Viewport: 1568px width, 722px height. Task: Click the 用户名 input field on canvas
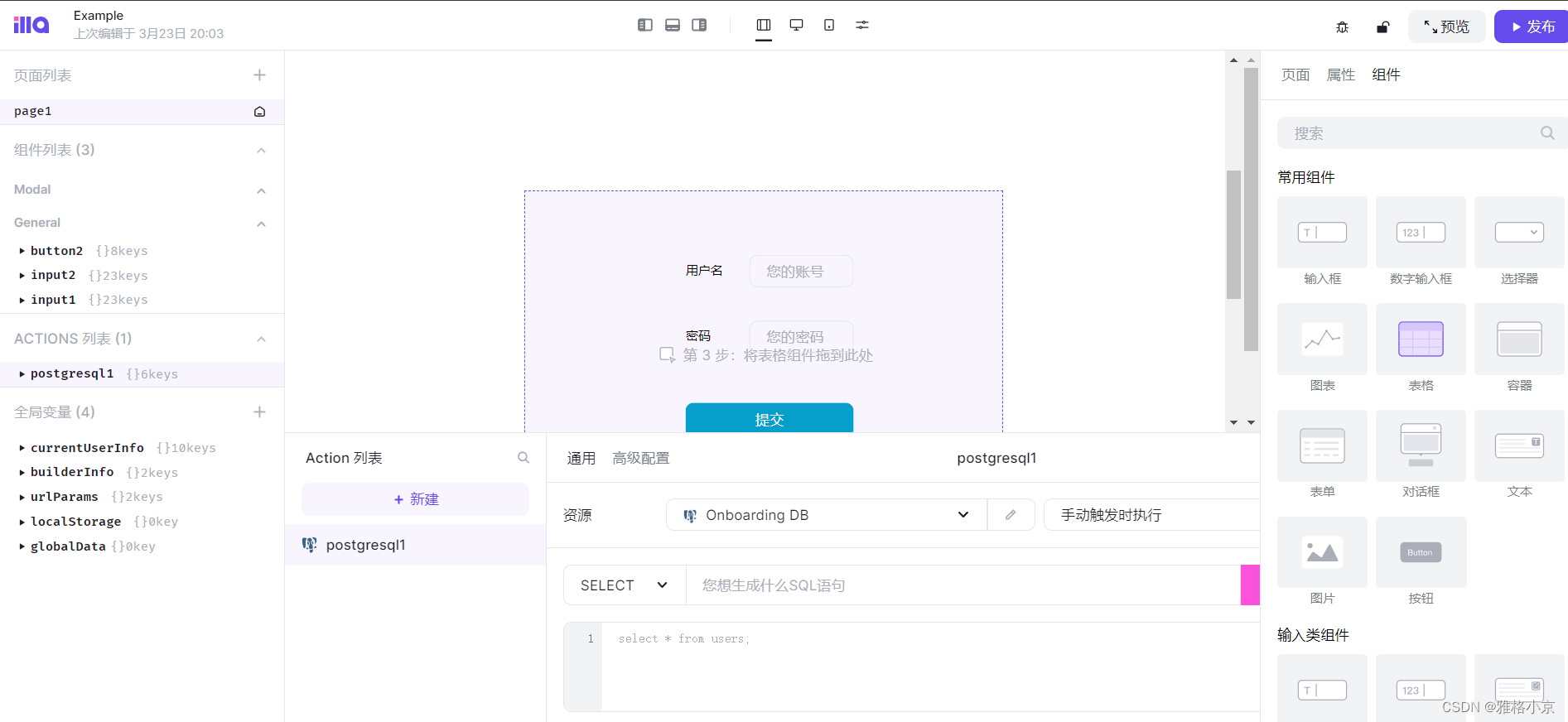coord(801,272)
